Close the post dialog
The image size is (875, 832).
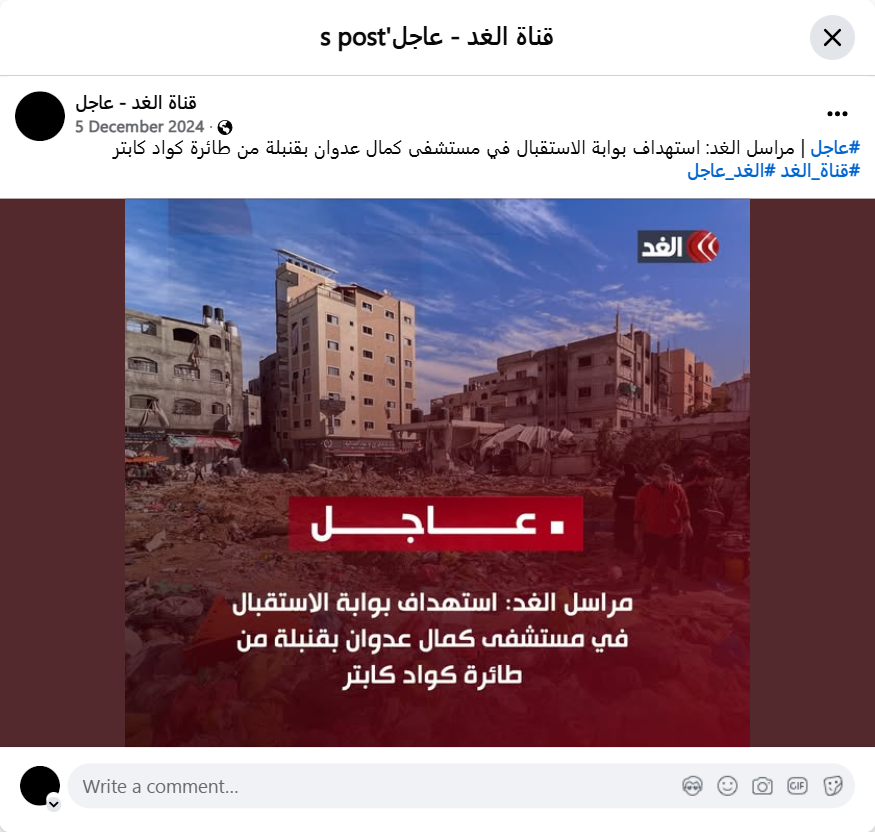click(x=832, y=38)
